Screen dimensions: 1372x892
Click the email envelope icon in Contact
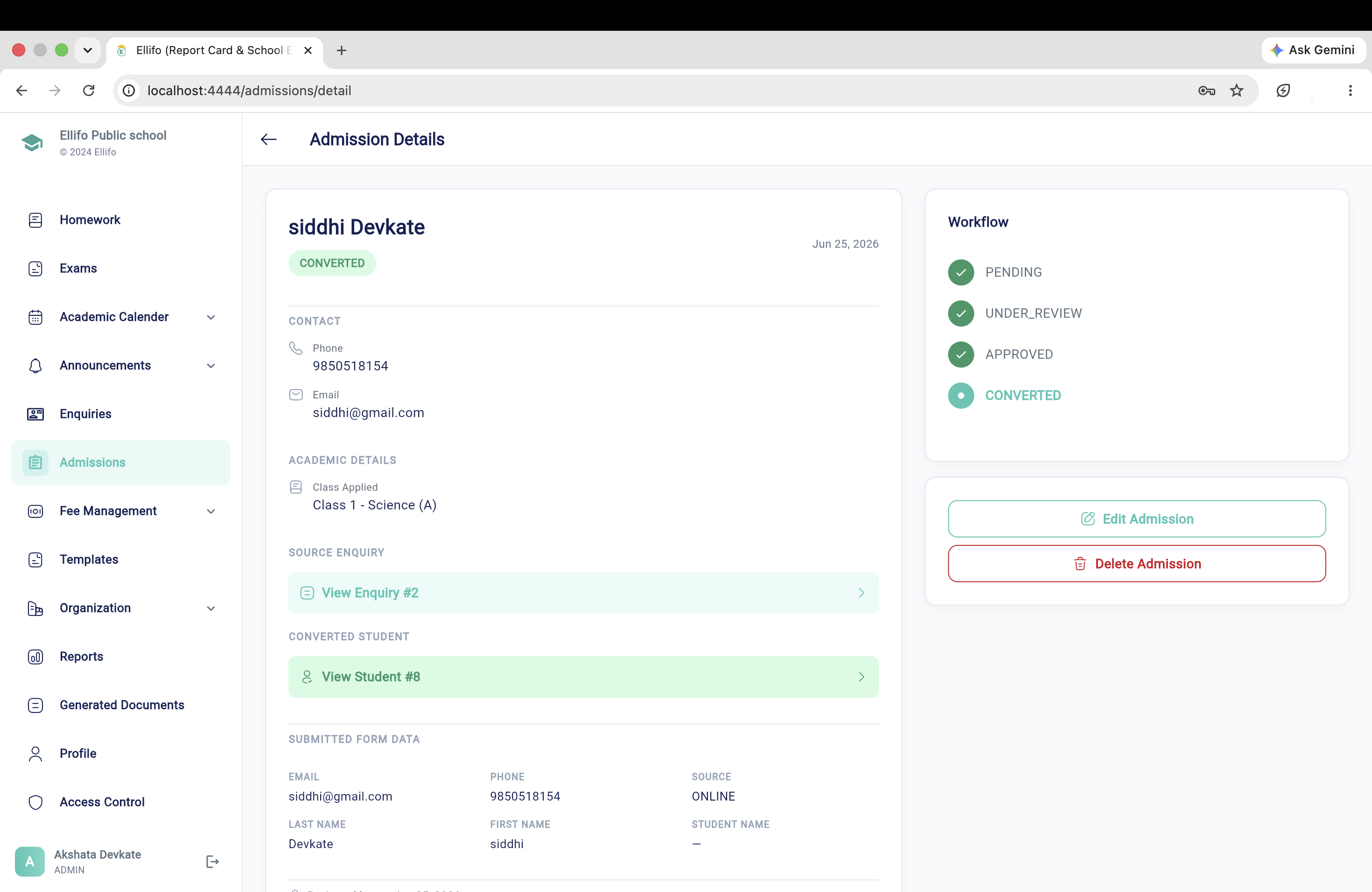[x=296, y=395]
